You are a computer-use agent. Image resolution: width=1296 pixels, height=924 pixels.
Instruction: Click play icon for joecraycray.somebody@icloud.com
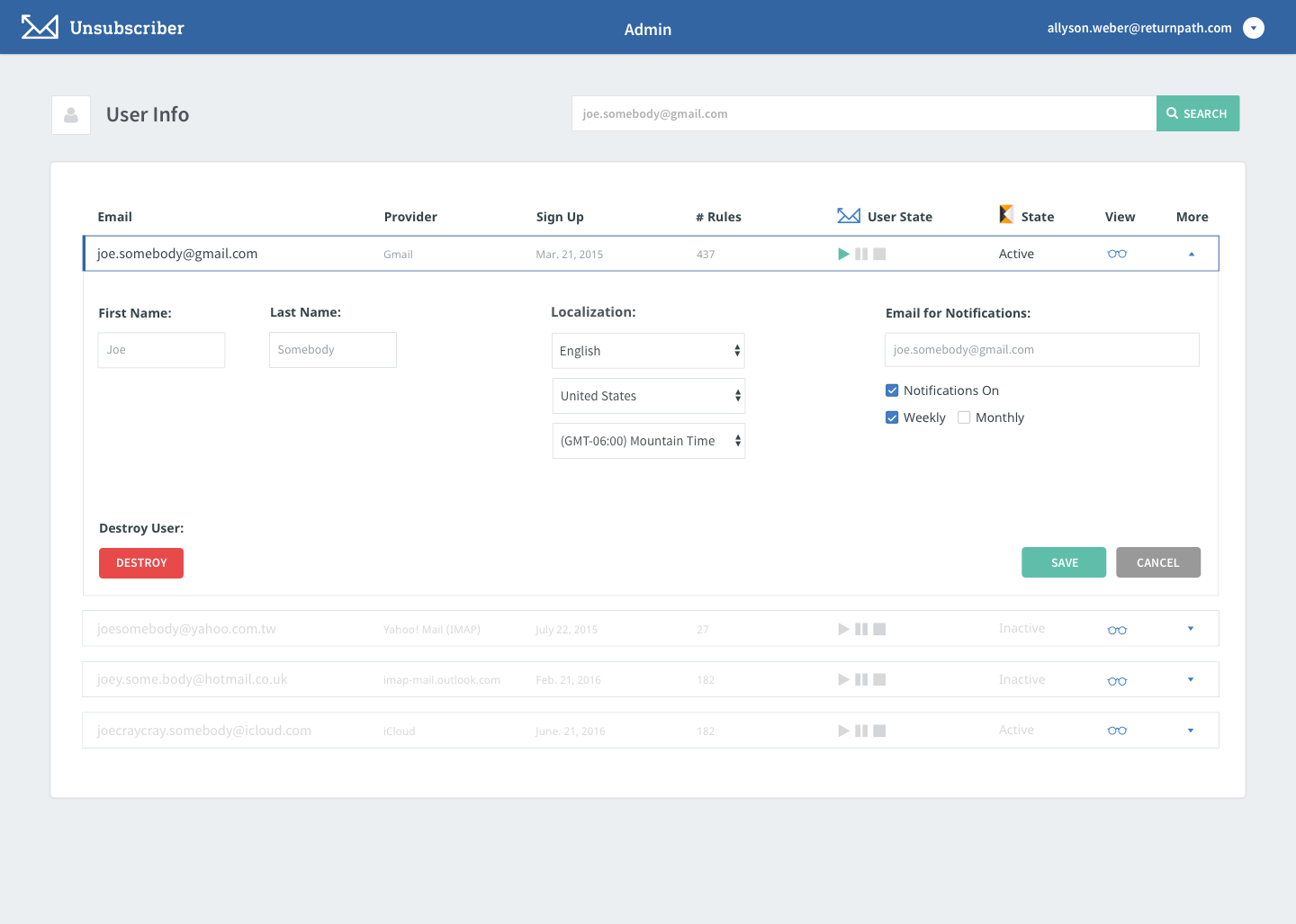[x=843, y=731]
